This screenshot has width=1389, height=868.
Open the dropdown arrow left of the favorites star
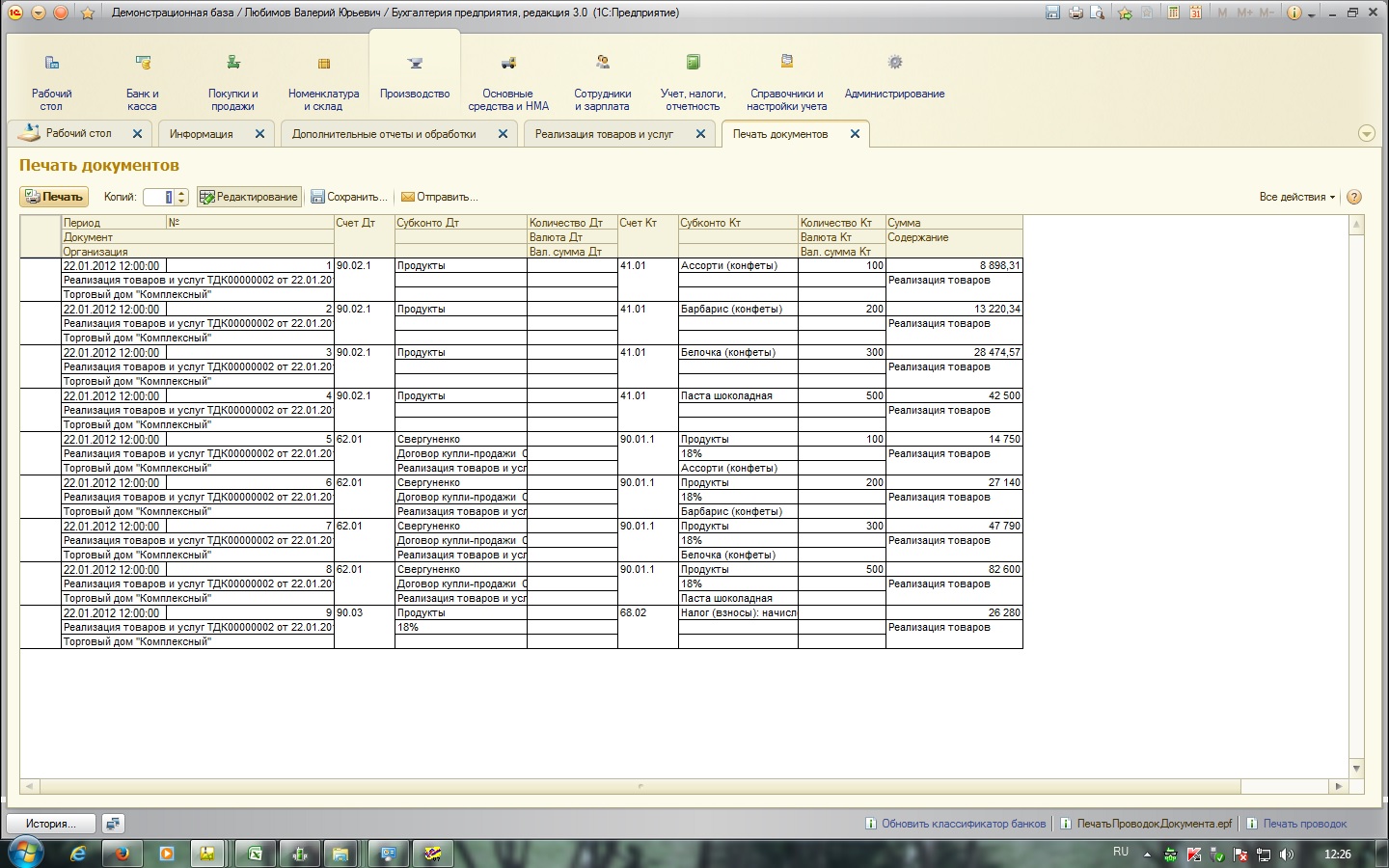38,13
